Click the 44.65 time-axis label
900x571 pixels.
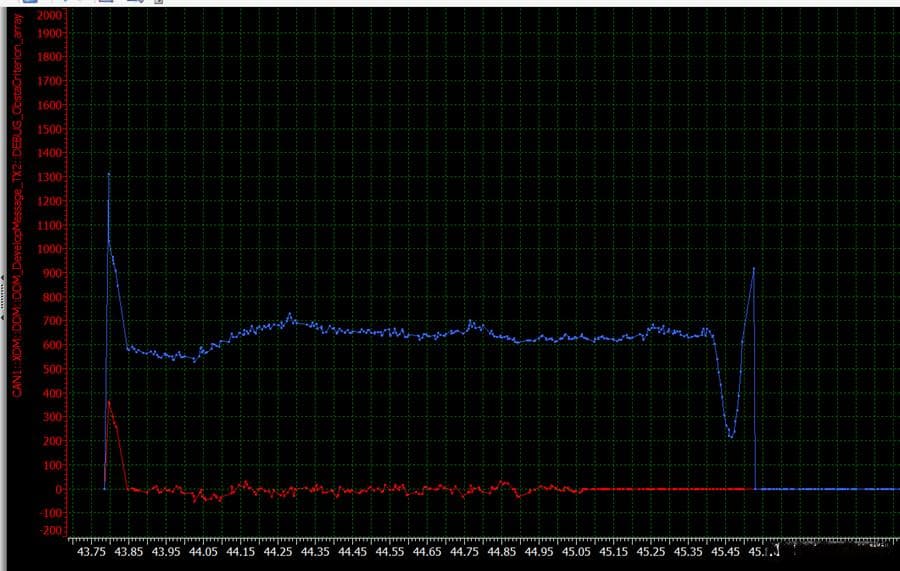point(427,552)
